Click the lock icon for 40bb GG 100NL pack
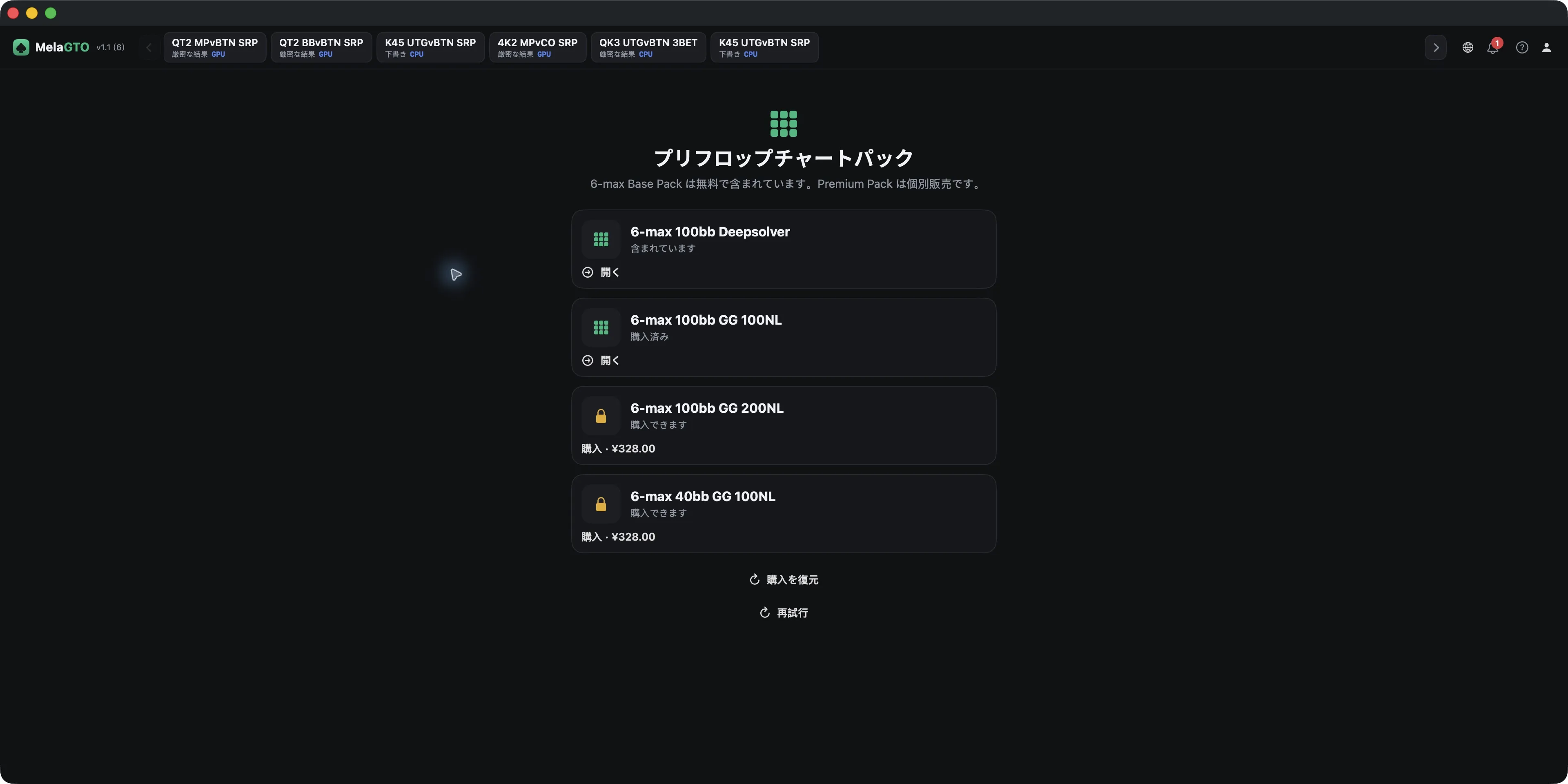This screenshot has height=784, width=1568. 601,504
